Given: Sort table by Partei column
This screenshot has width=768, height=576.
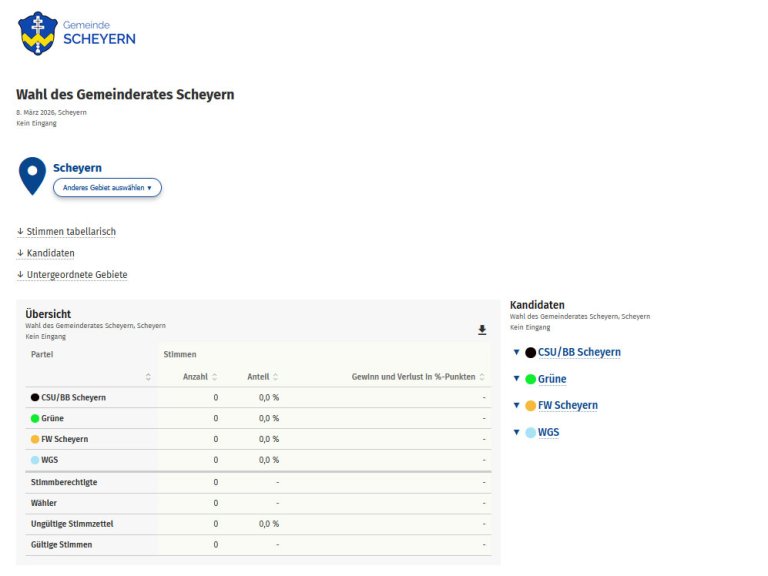Looking at the screenshot, I should point(148,377).
